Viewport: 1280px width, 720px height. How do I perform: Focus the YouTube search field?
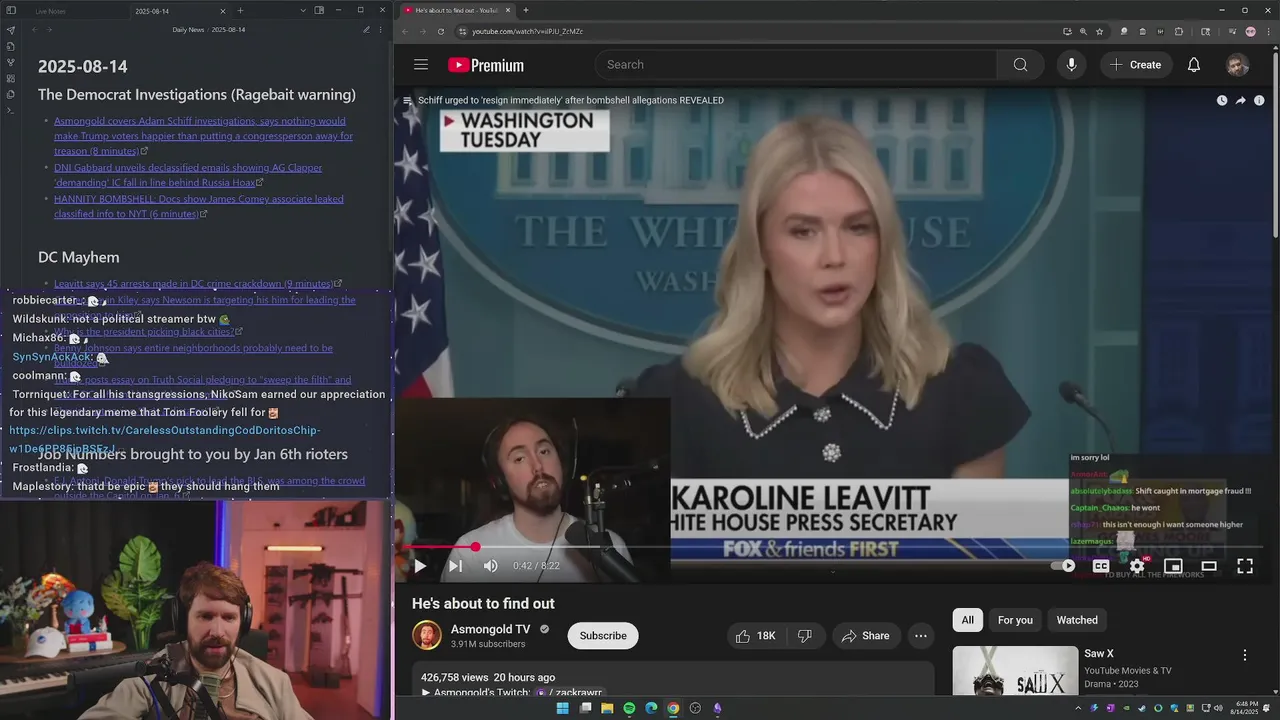pyautogui.click(x=796, y=65)
